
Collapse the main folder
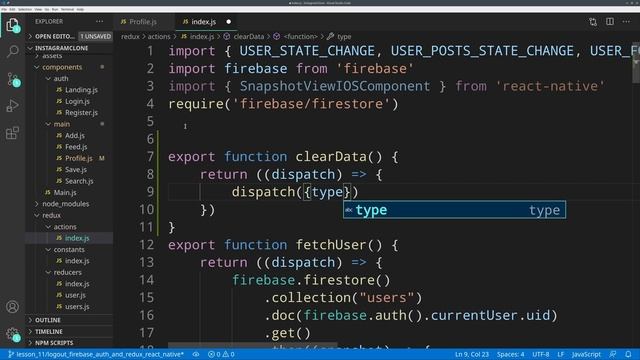coord(62,124)
